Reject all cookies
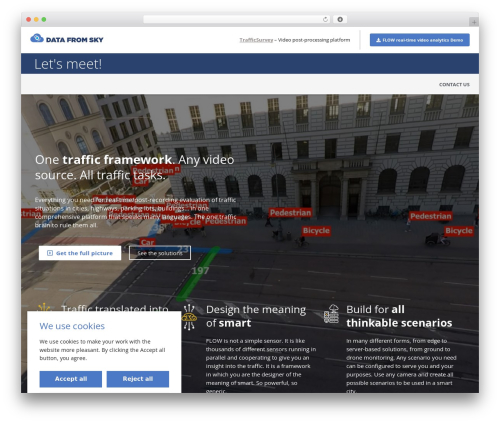This screenshot has height=423, width=500. [x=138, y=379]
